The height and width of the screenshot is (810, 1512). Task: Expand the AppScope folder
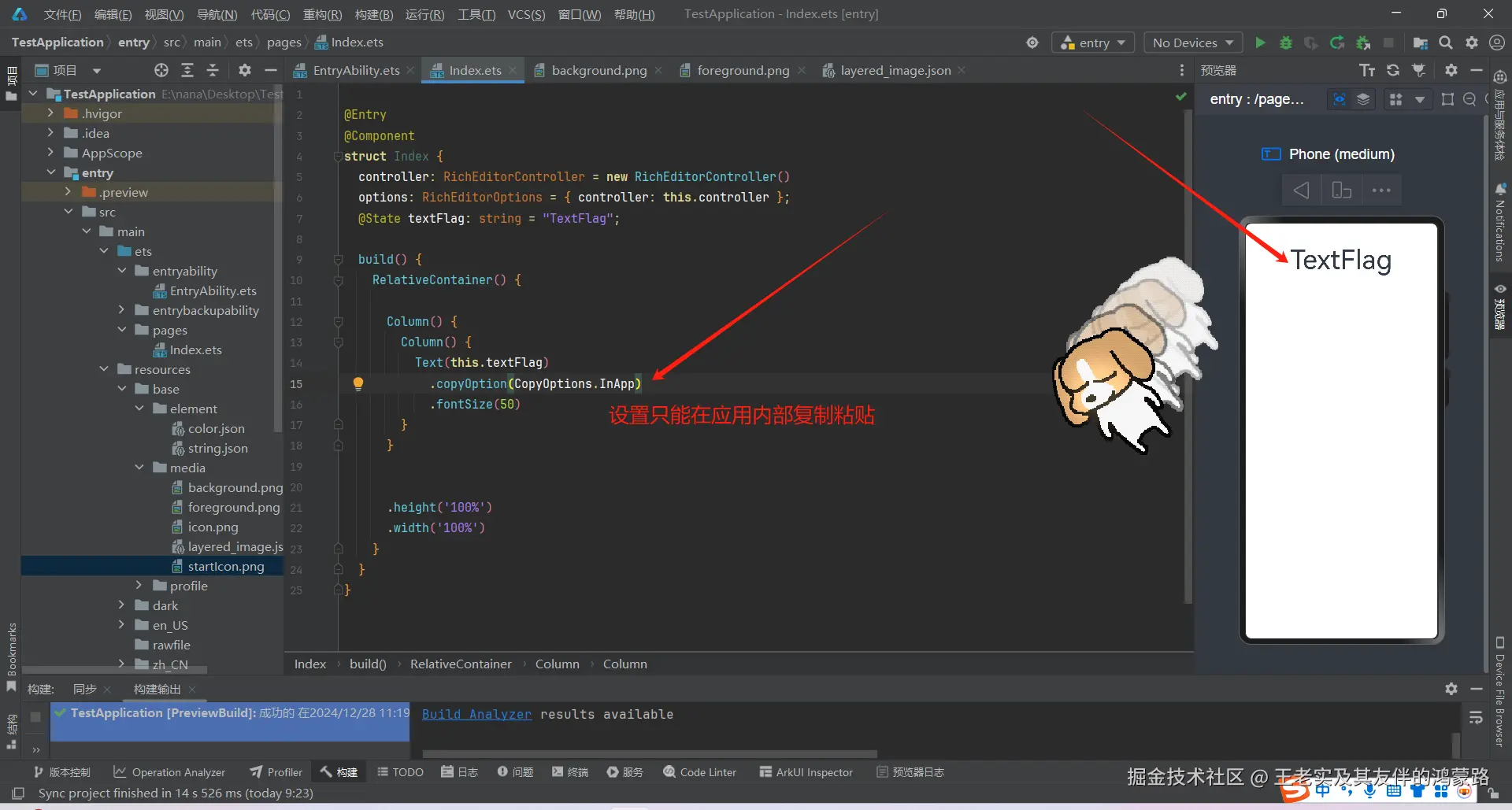50,153
